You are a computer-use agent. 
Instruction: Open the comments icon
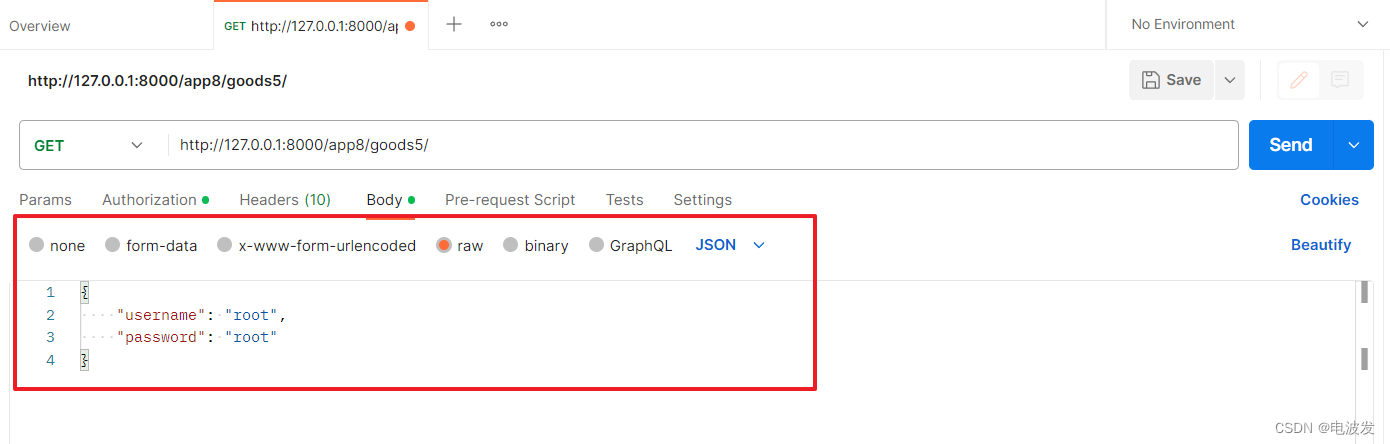click(x=1341, y=80)
